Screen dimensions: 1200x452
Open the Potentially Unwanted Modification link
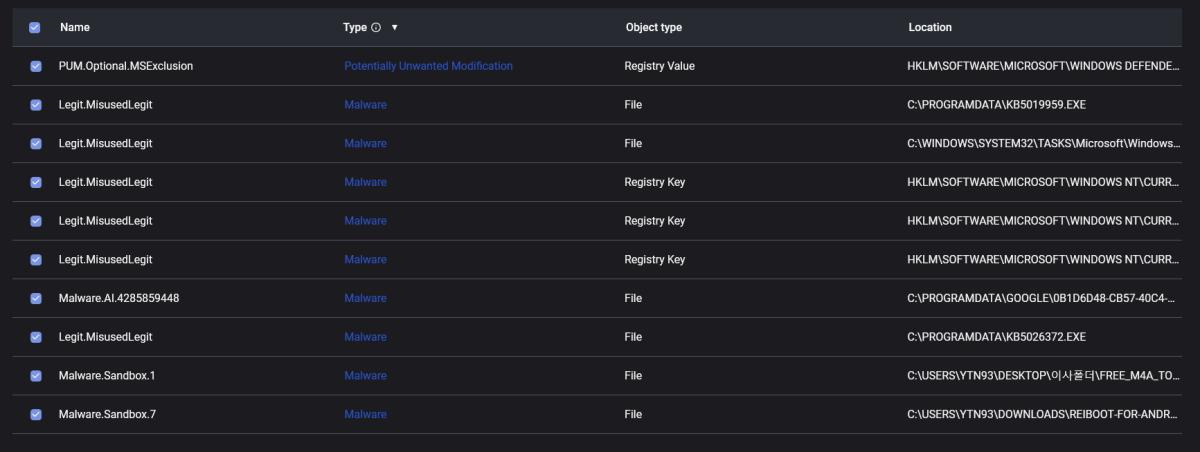[x=428, y=66]
